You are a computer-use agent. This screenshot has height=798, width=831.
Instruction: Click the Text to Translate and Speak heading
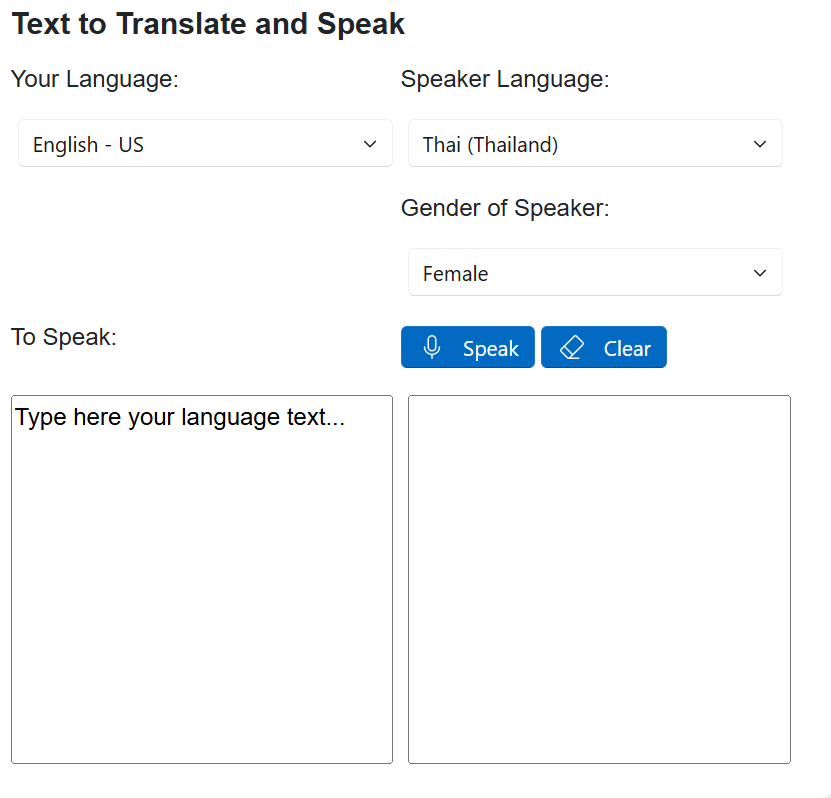tap(208, 23)
